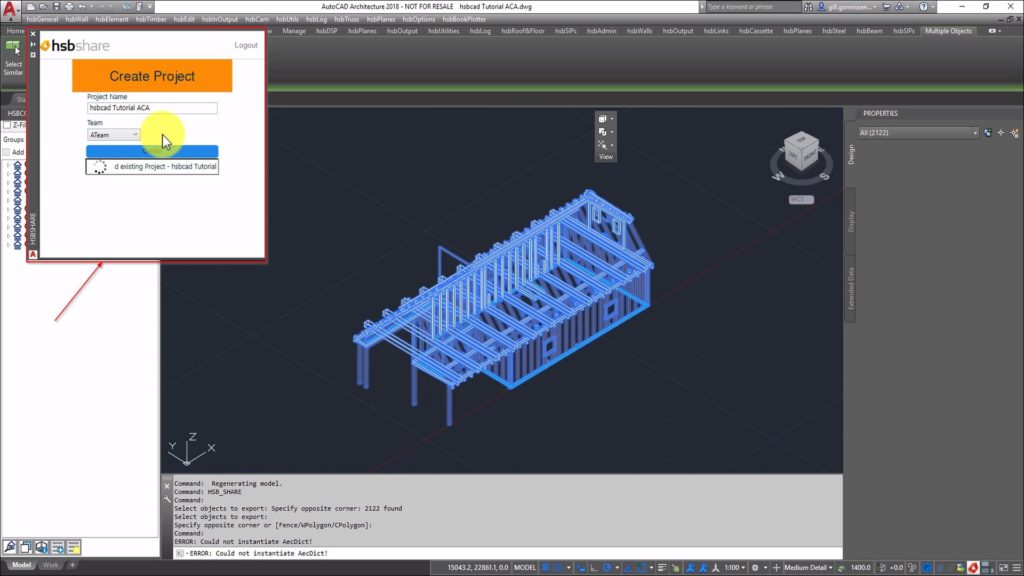The image size is (1024, 576).
Task: Toggle the Z-Fi checkbox in left panel
Action: (x=7, y=125)
